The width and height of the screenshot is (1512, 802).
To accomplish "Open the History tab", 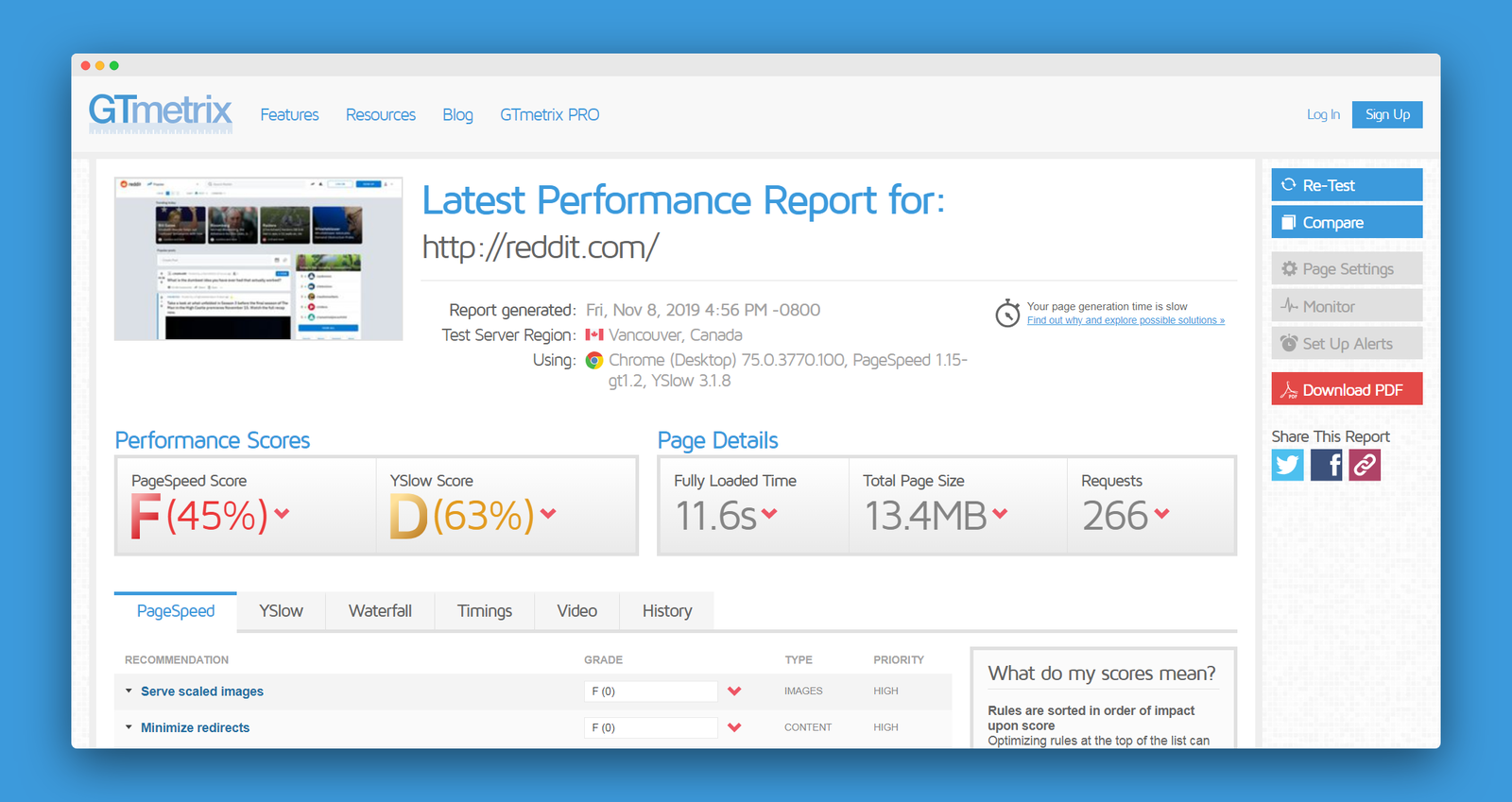I will click(x=667, y=611).
